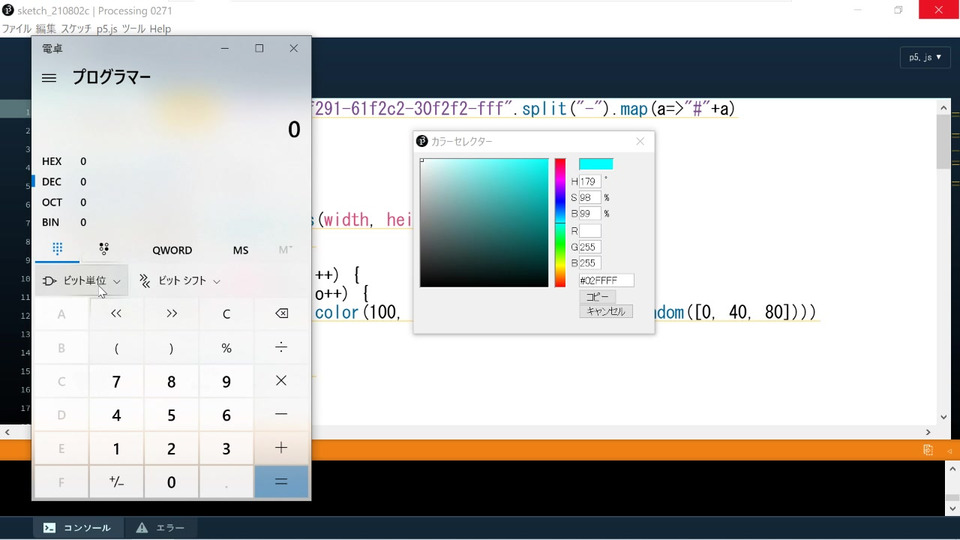Click digit 5 on calculator keypad

click(x=171, y=414)
